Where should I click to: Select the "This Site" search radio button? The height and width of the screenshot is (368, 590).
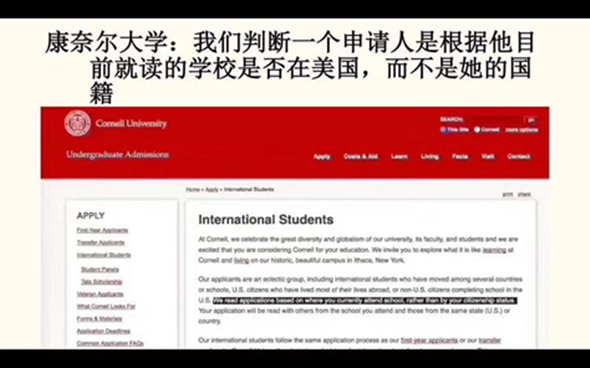(x=444, y=130)
